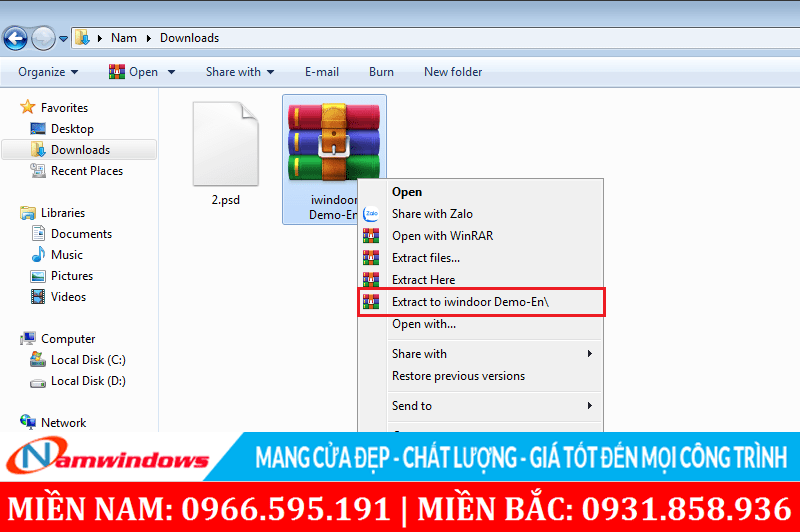Select Network in the navigation pane
This screenshot has height=532, width=800.
[x=63, y=422]
